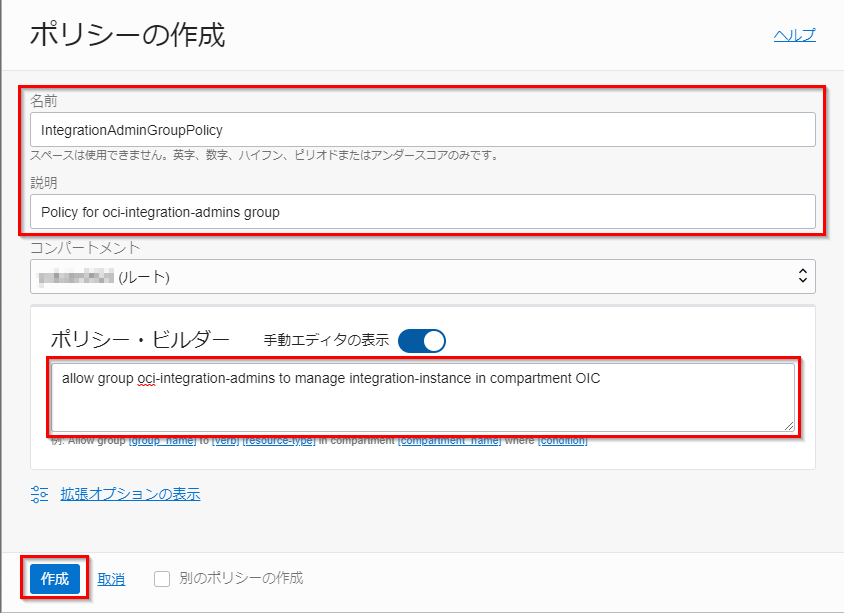Viewport: 844px width, 613px height.
Task: Click the [resource-type] example link
Action: [x=279, y=441]
